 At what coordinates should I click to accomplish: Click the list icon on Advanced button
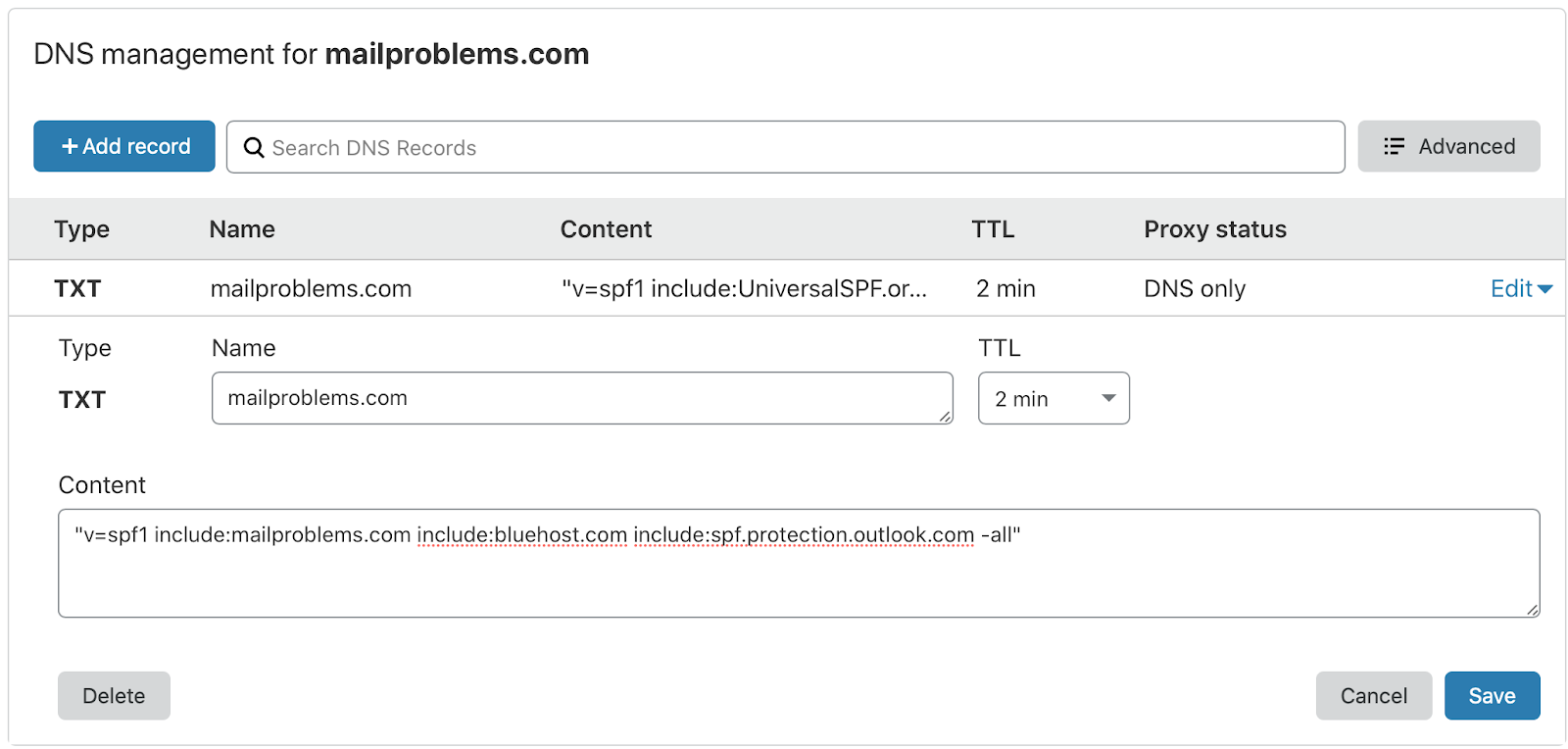tap(1394, 146)
